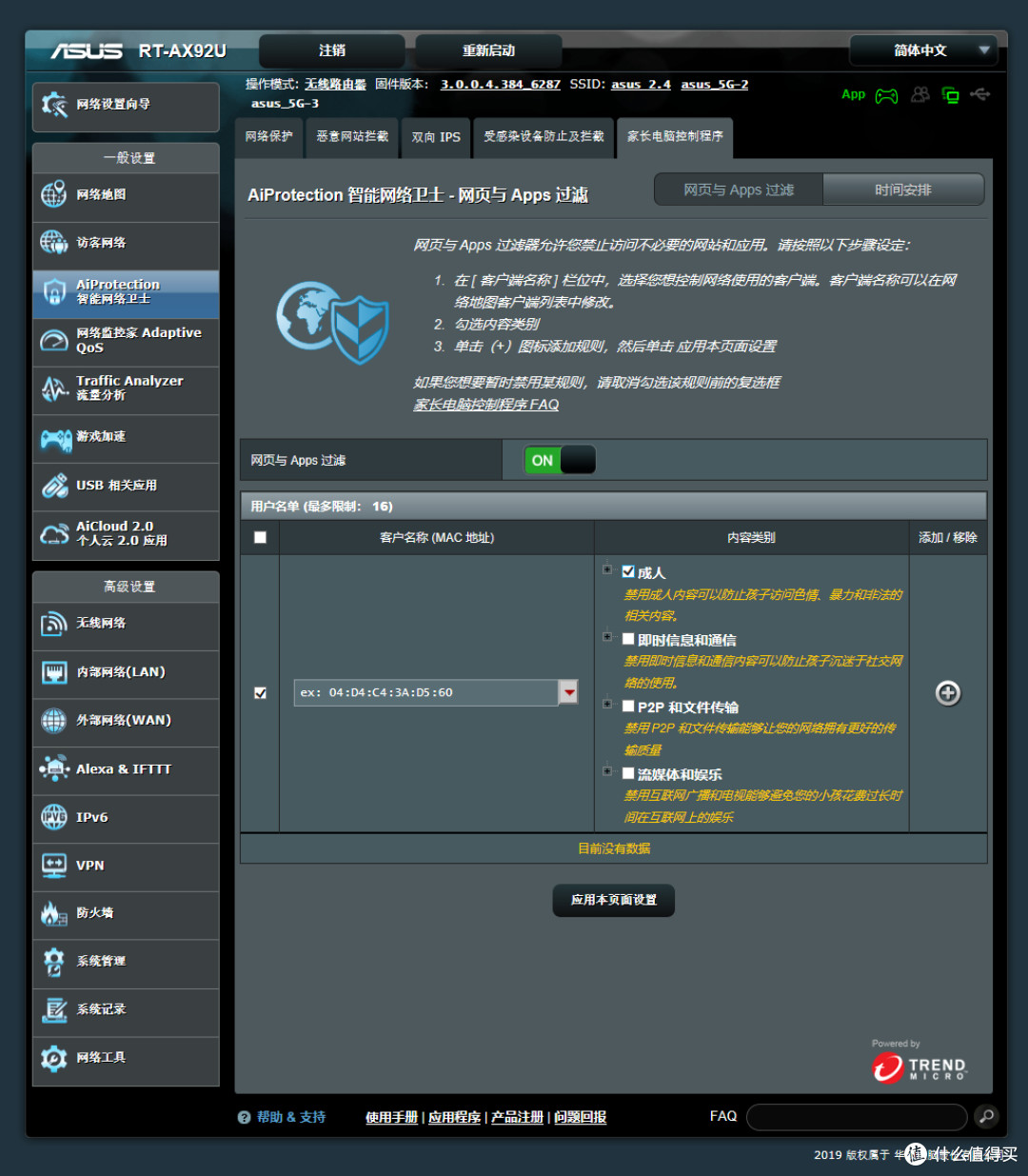Check the 流媒体和娱乐 category
Screen dimensions: 1028x1176
[x=628, y=774]
